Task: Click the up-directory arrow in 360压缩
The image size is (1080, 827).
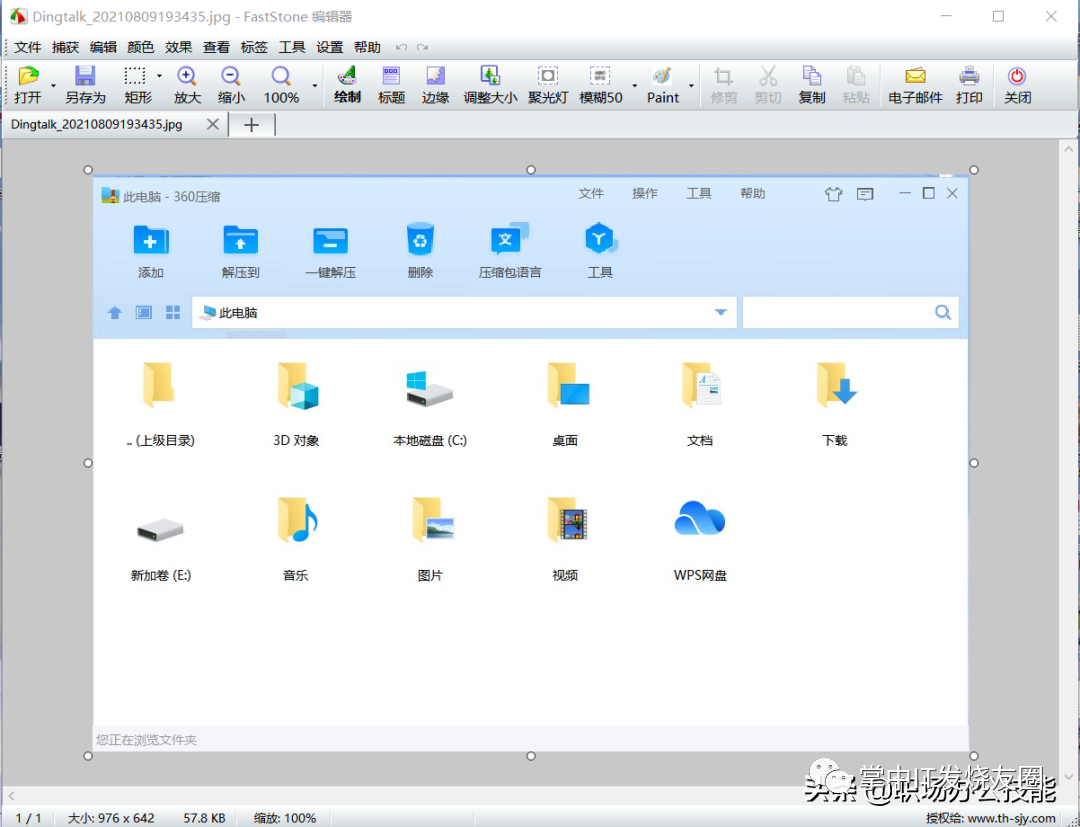Action: [115, 313]
